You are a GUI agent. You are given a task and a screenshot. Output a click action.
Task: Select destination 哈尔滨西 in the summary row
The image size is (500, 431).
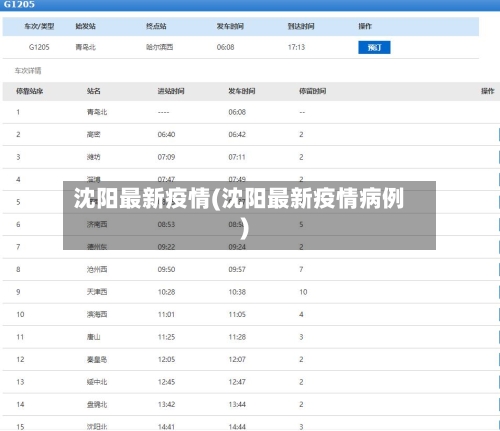(159, 47)
